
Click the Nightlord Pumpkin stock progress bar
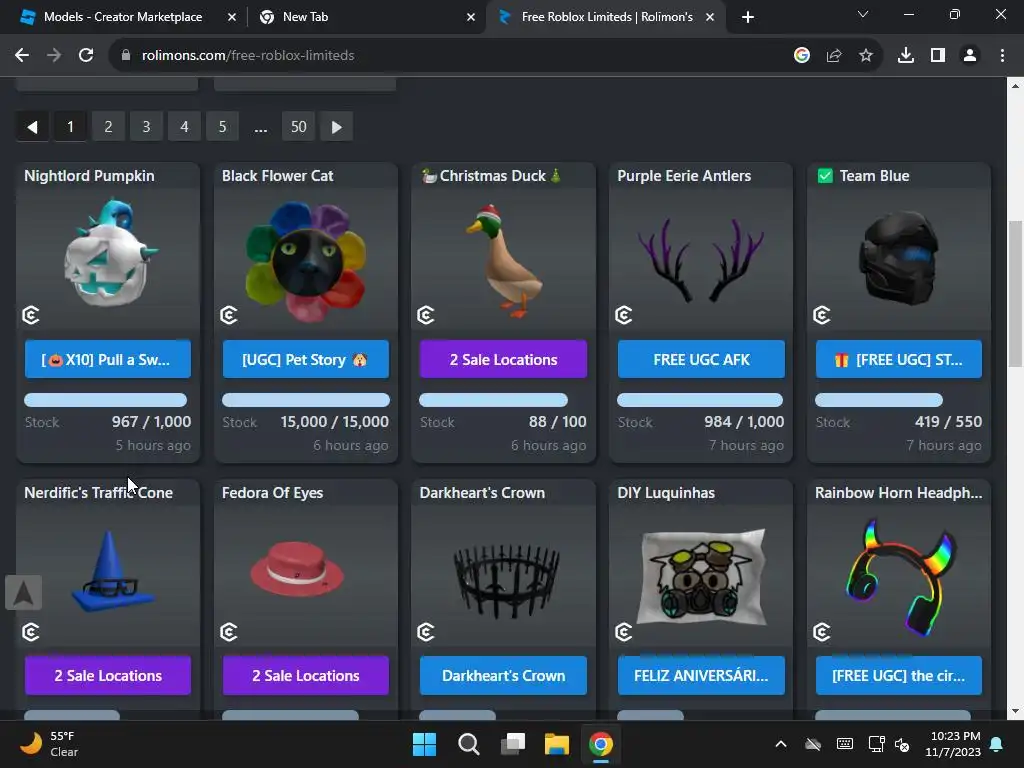coord(108,400)
